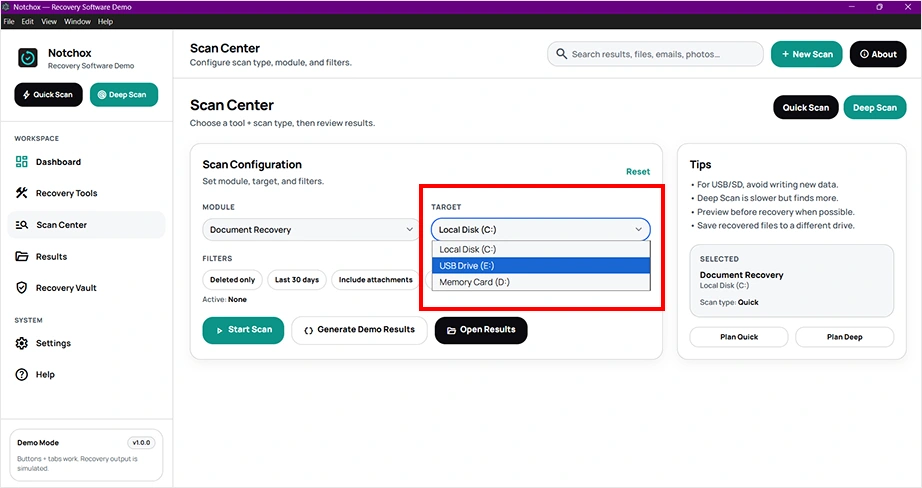Choose Quick Scan at top right of page
922x488 pixels.
pyautogui.click(x=806, y=108)
